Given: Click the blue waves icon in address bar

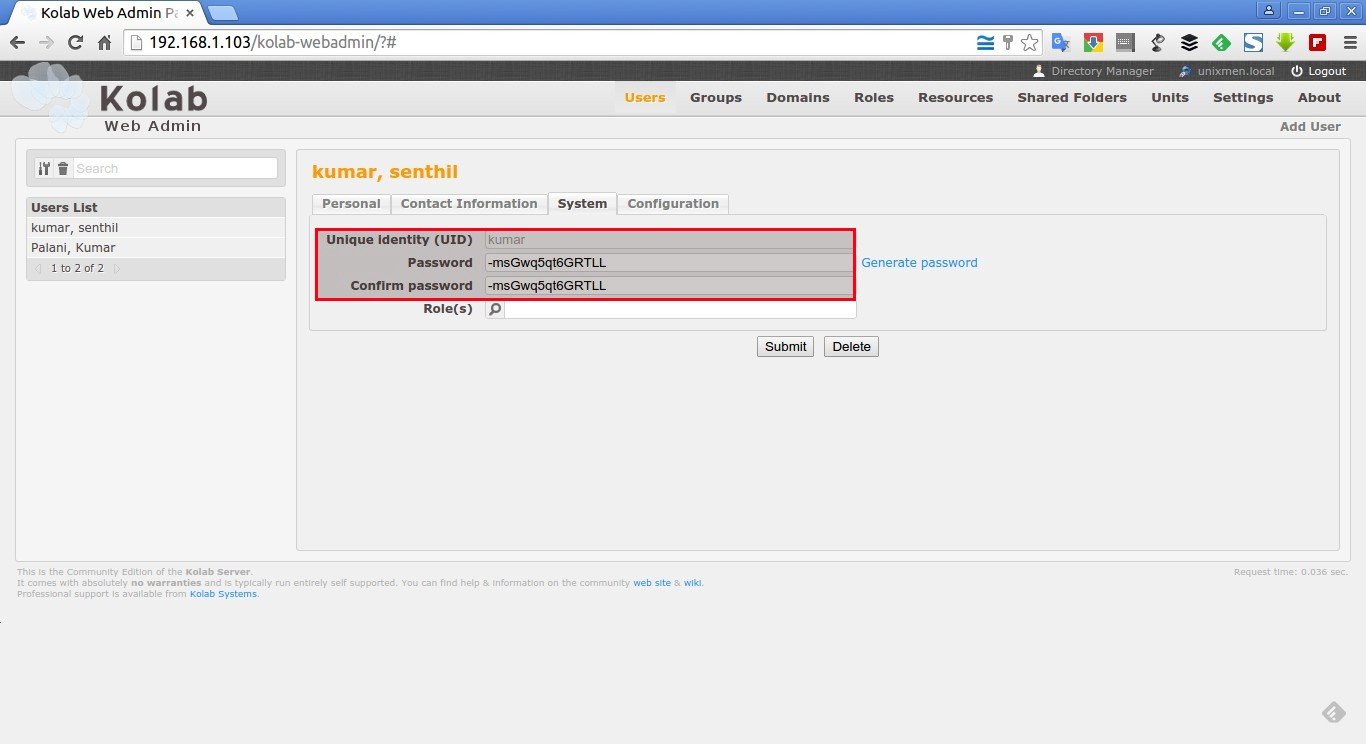Looking at the screenshot, I should click(986, 43).
